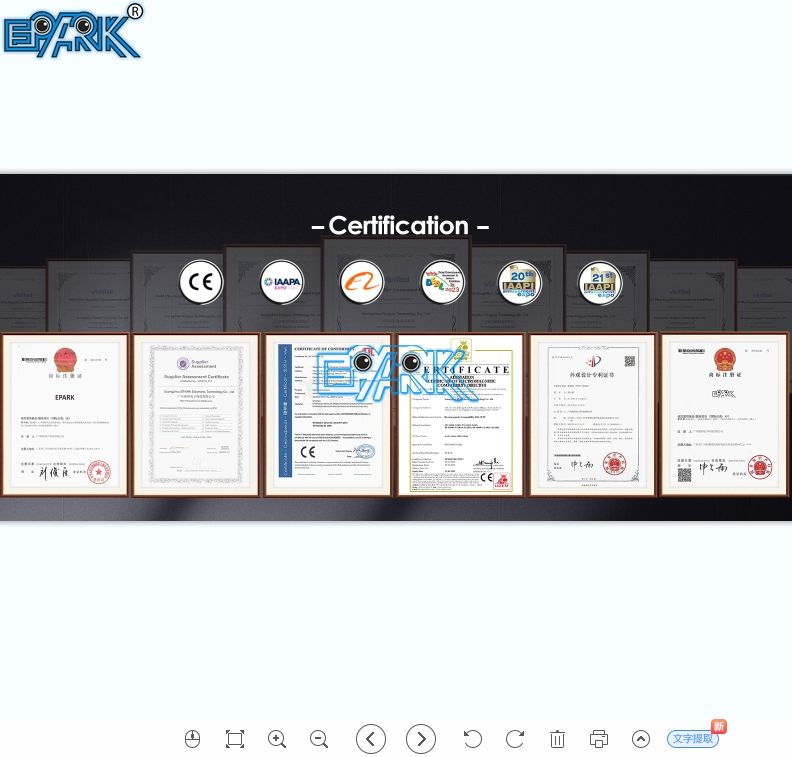Select the leftmost EPARK trademark certificate
Viewport: 792px width, 757px height.
[x=65, y=415]
